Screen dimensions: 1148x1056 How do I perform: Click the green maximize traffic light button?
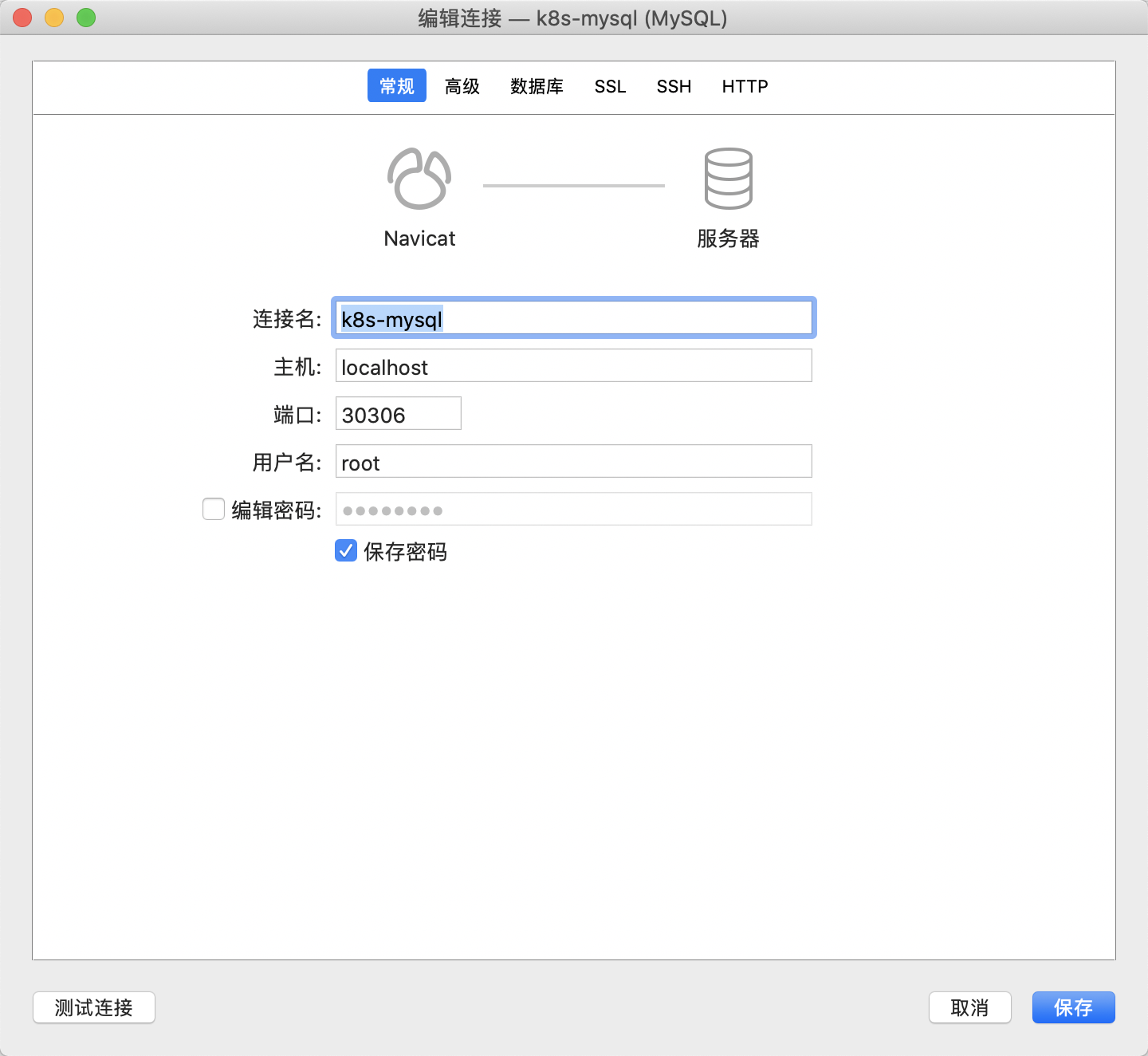coord(85,17)
